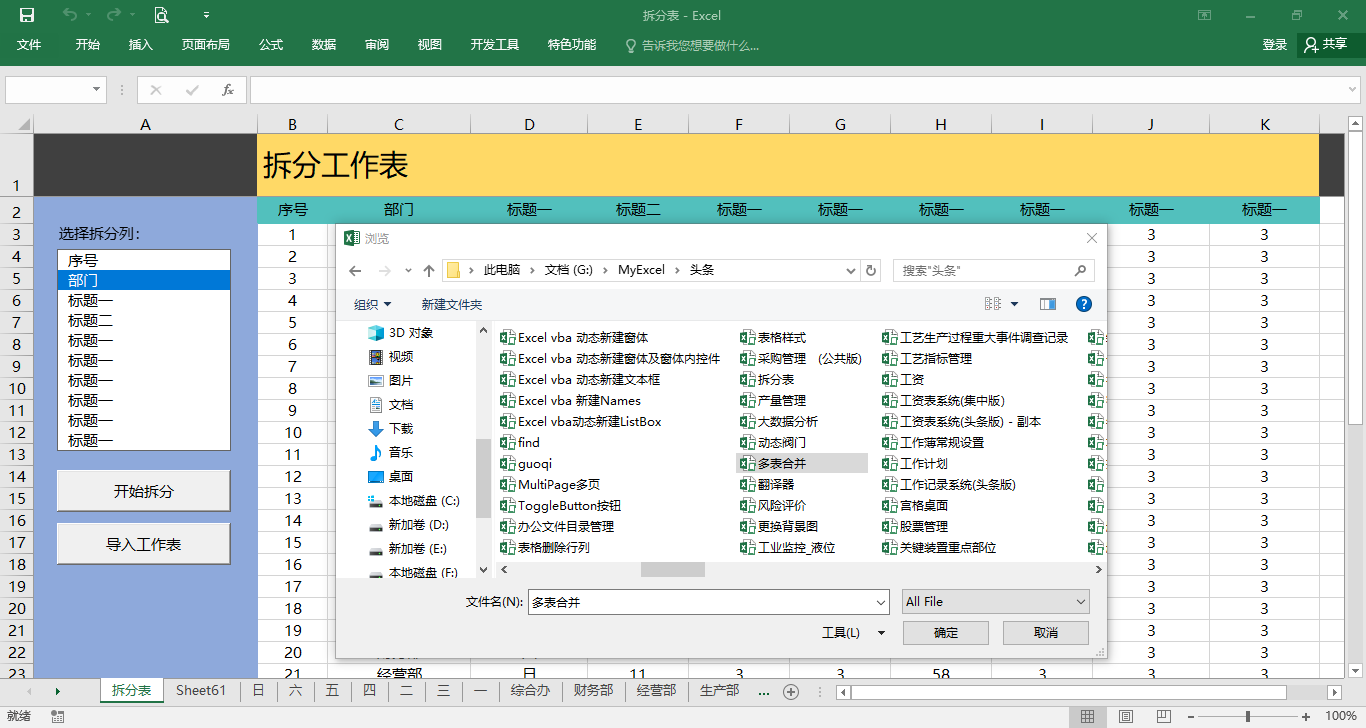Click the Save icon in title bar

pos(27,15)
